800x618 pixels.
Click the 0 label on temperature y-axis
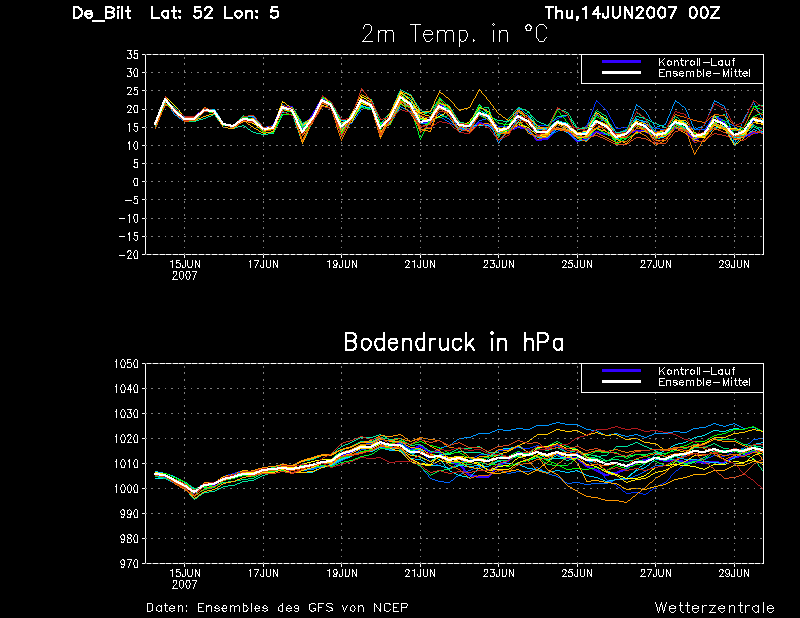(x=135, y=182)
